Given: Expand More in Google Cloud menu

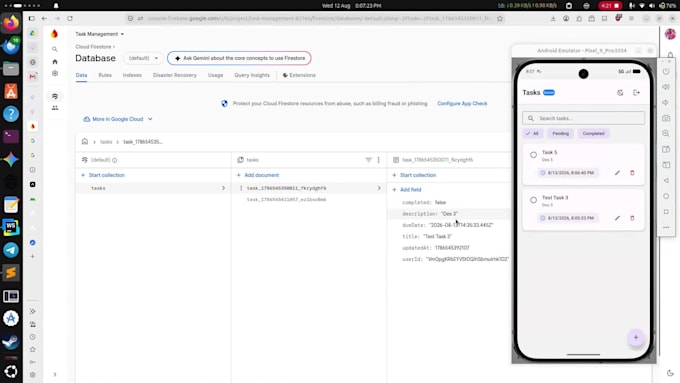Looking at the screenshot, I should [x=118, y=119].
